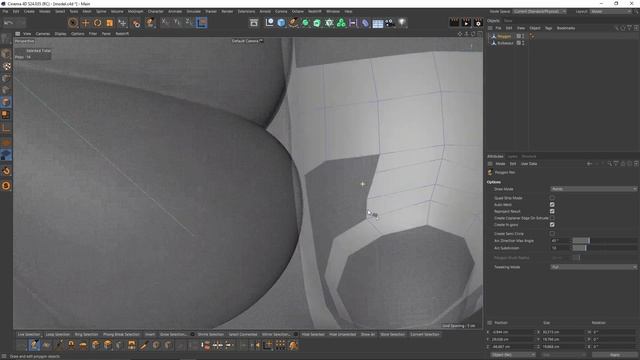Open Object (Rel) coordinate dropdown
Viewport: 640px width, 360px height.
(x=512, y=355)
